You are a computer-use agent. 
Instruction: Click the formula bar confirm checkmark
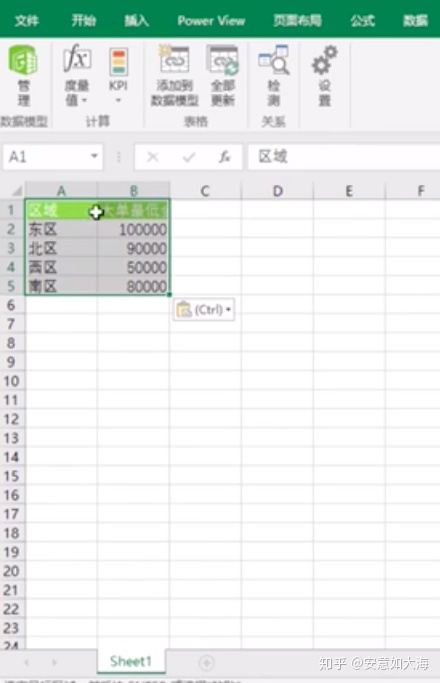[189, 157]
